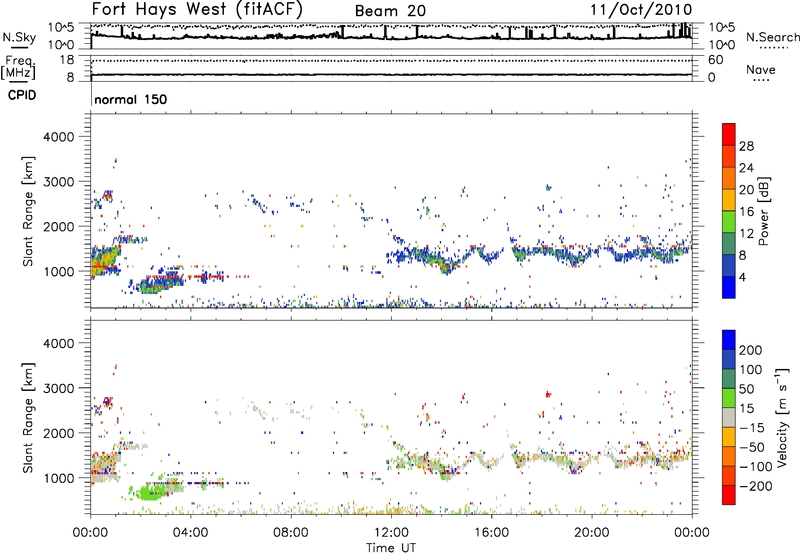Click the '08:00' time axis tick label
This screenshot has height=554, width=800.
[x=291, y=533]
